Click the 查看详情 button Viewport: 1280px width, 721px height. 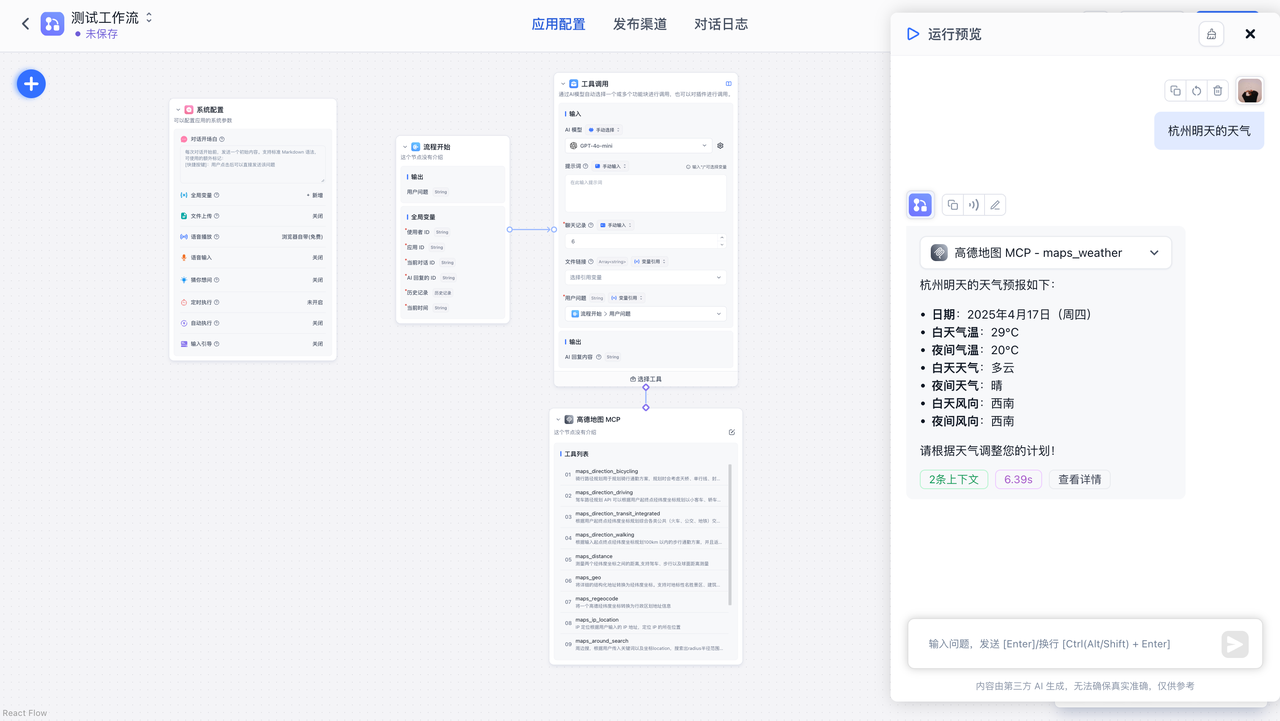1079,479
